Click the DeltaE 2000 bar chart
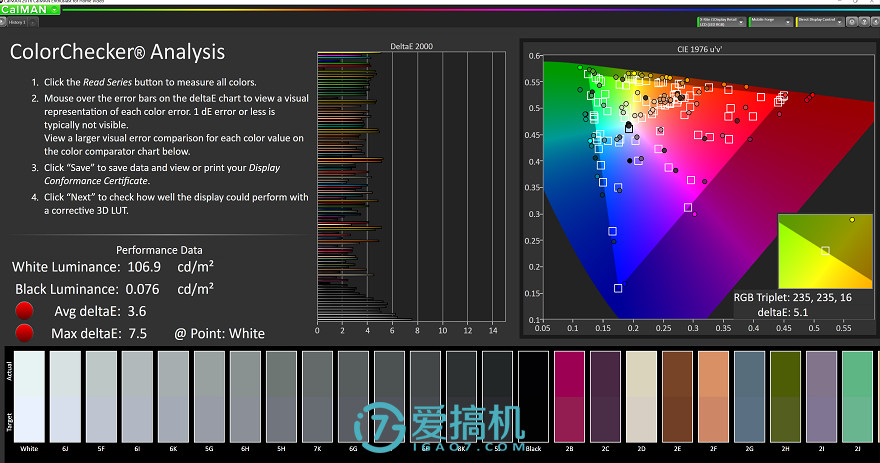Image resolution: width=880 pixels, height=463 pixels. pyautogui.click(x=411, y=186)
